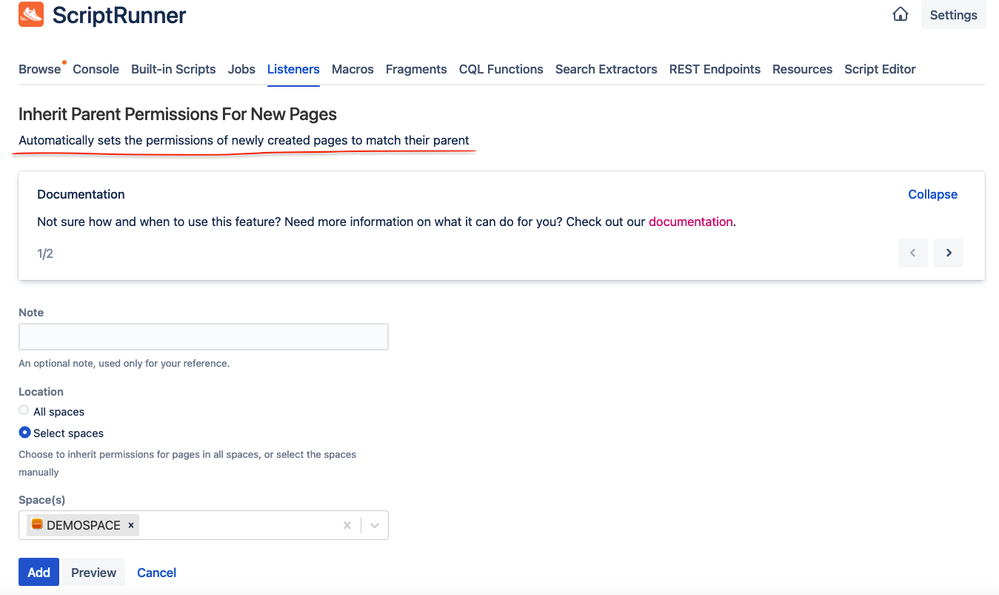This screenshot has height=595, width=999.
Task: Go to home via the house icon
Action: pyautogui.click(x=900, y=15)
